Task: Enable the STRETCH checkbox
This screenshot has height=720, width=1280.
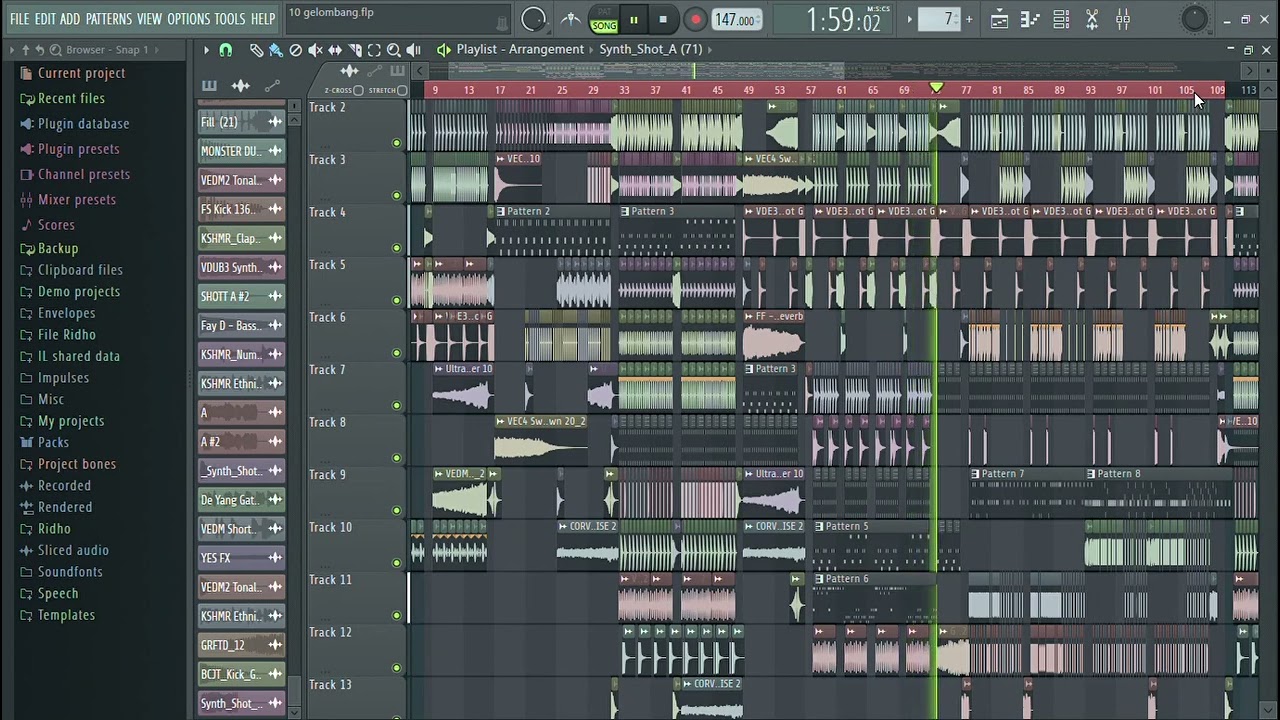Action: click(402, 90)
